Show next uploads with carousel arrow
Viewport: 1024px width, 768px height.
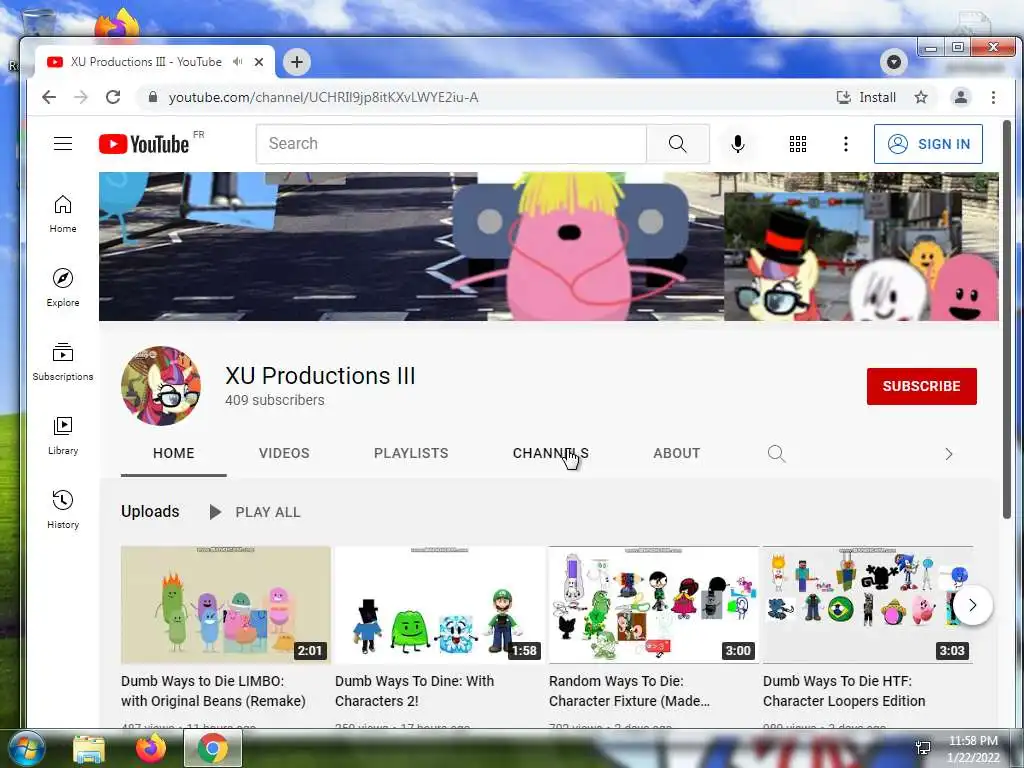point(972,605)
